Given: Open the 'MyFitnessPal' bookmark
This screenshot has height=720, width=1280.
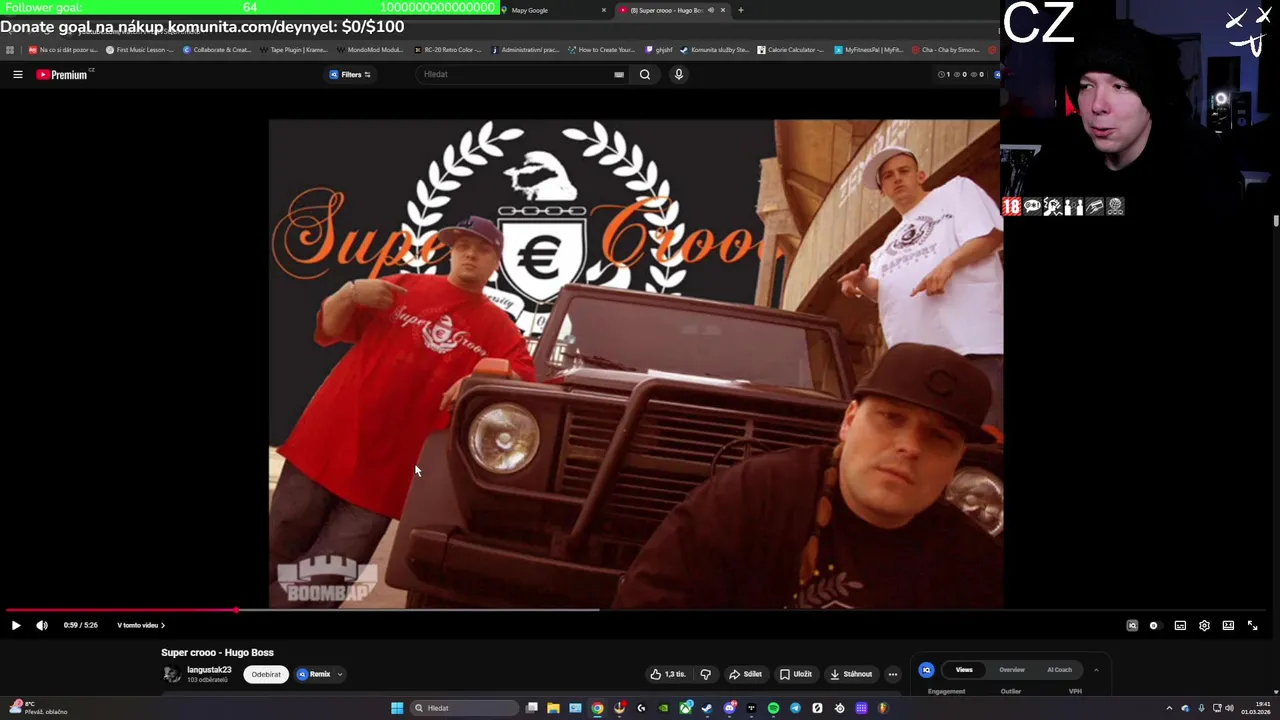Looking at the screenshot, I should [x=868, y=49].
